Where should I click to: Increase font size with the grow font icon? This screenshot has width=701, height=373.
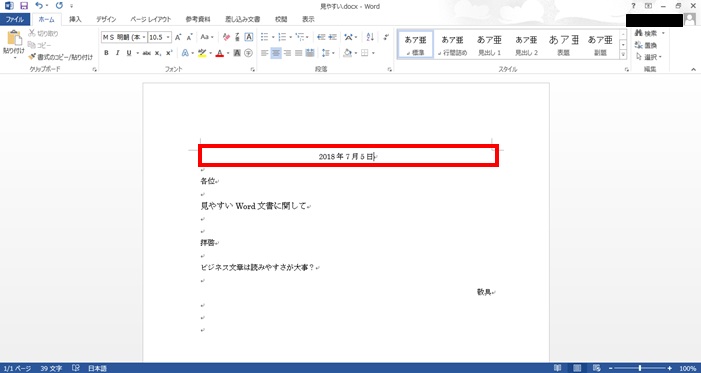point(178,37)
